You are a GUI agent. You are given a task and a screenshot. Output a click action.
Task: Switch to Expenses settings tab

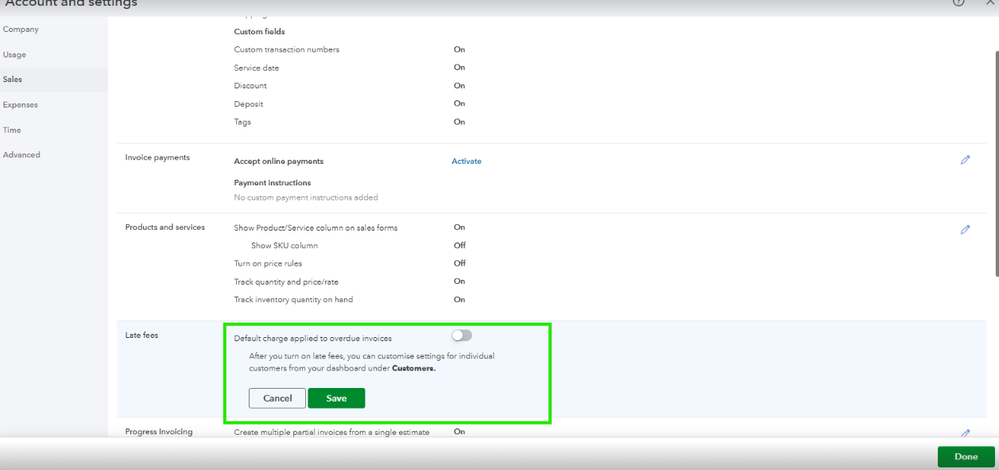20,104
